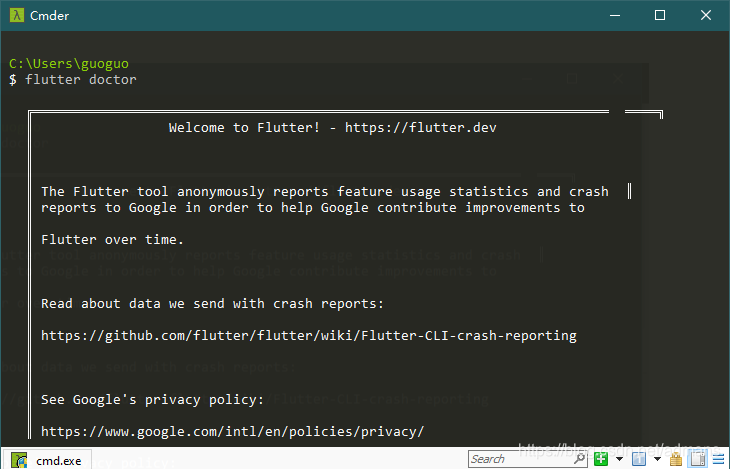The width and height of the screenshot is (730, 469).
Task: Expand the console switcher dropdown arrow
Action: [657, 459]
